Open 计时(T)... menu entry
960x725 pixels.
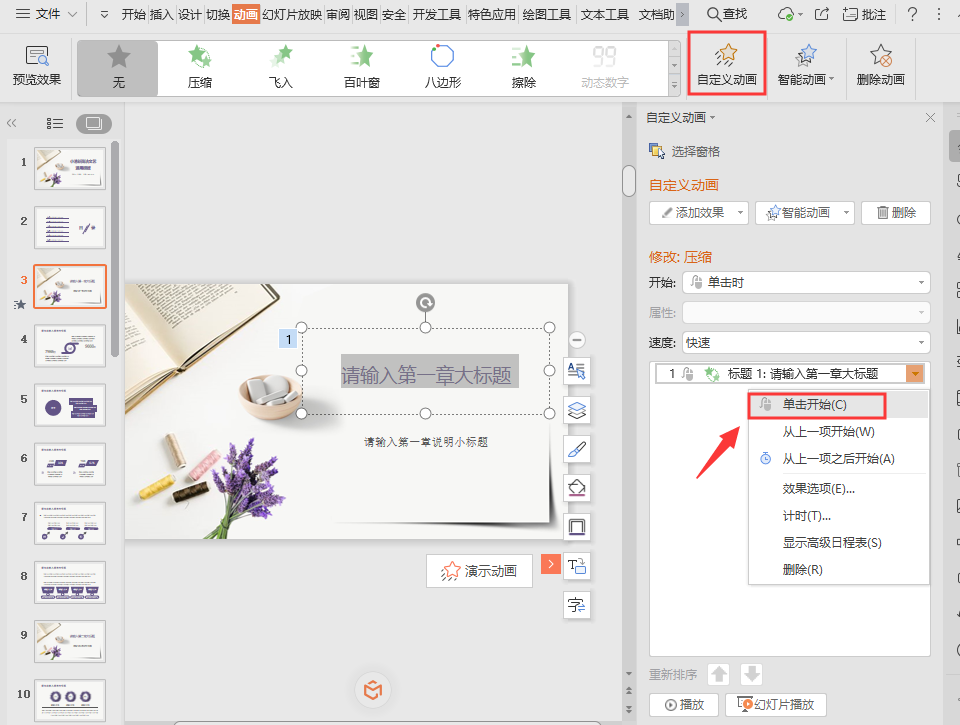(806, 516)
